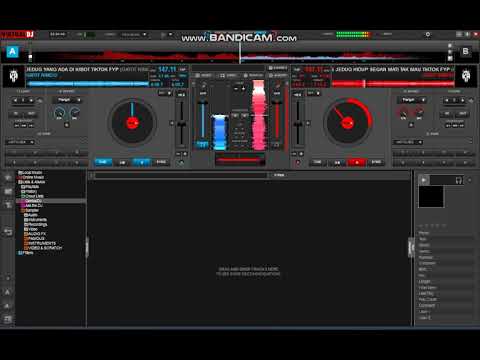The height and width of the screenshot is (360, 480).
Task: Halve the right deck loop size
Action: coord(447,100)
